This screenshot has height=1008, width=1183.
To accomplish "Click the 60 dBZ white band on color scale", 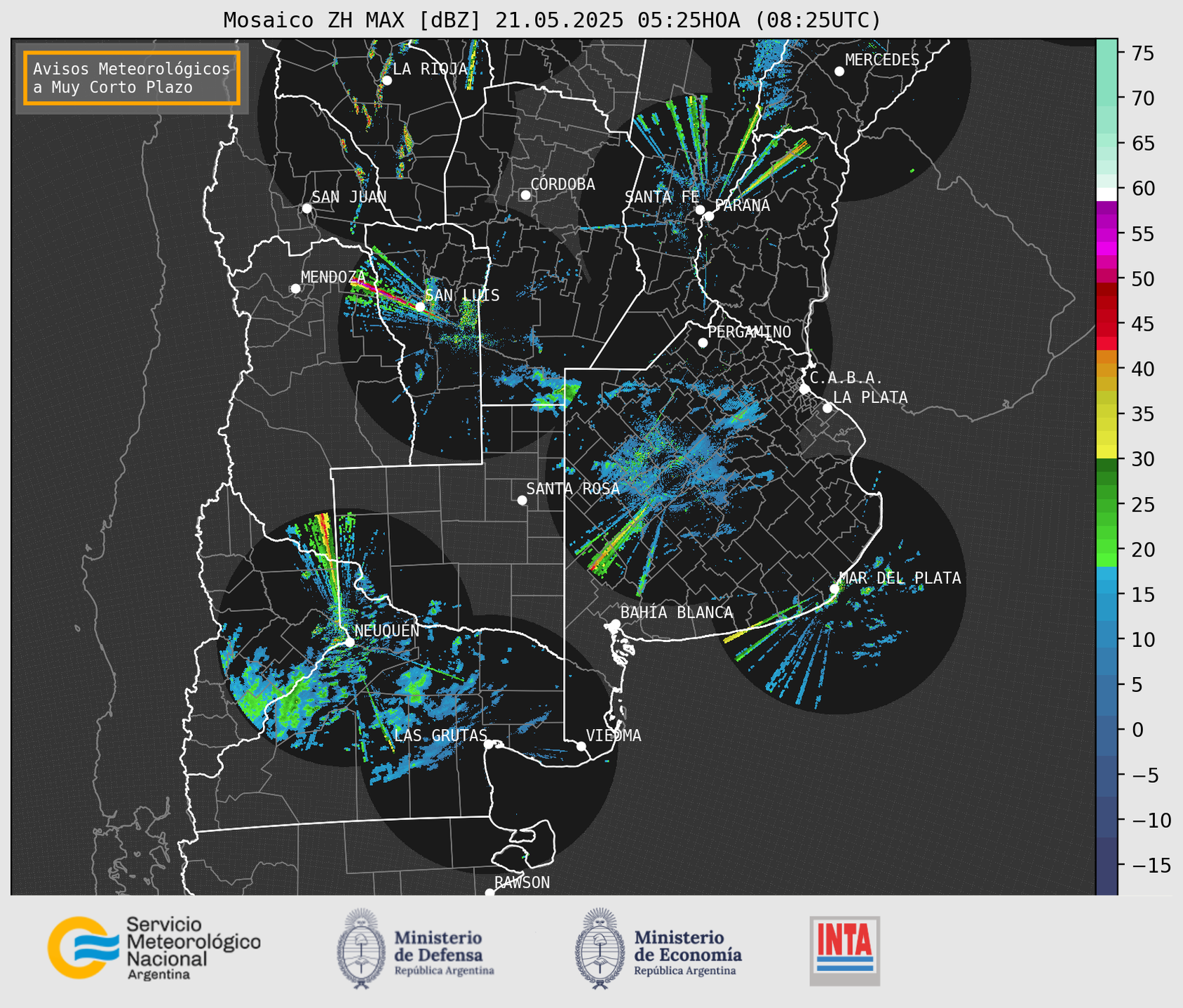I will tap(1107, 194).
